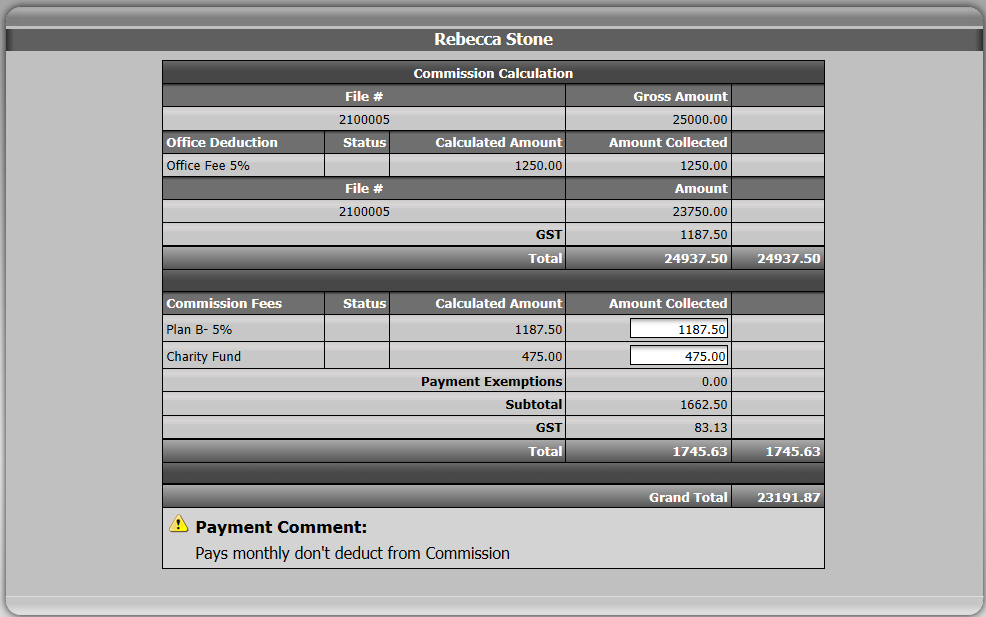
Task: Select the Charity Fund label
Action: [204, 357]
